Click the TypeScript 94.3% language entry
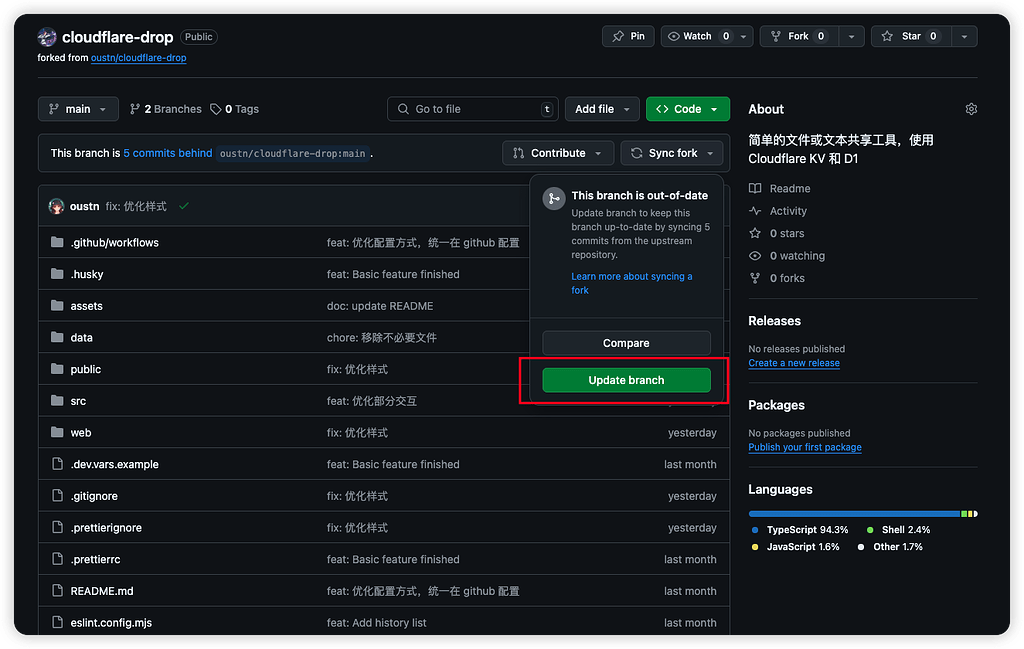This screenshot has width=1024, height=649. point(800,530)
